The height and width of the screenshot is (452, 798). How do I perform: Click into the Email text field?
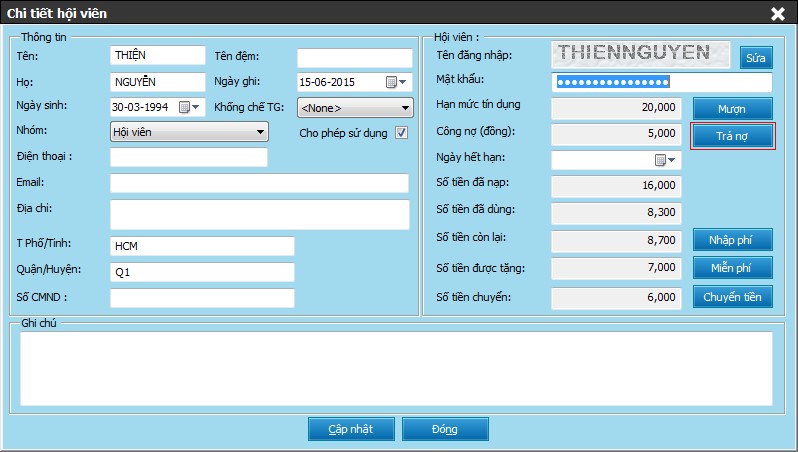click(x=259, y=183)
